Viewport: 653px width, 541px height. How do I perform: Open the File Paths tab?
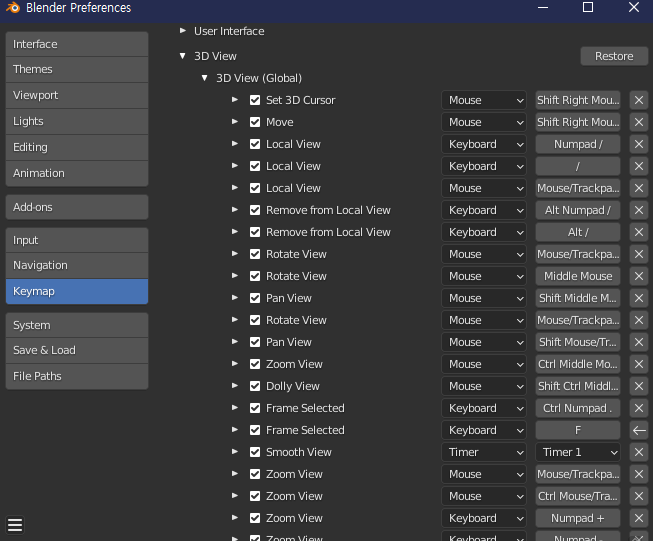[x=77, y=376]
